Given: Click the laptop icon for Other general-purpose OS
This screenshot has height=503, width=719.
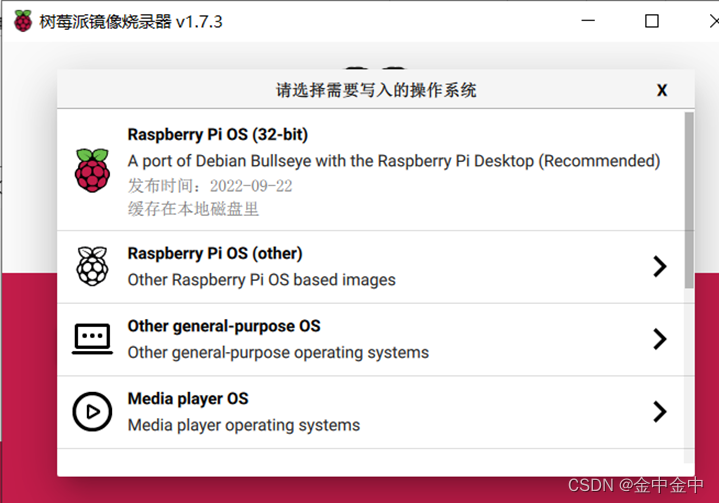Looking at the screenshot, I should 92,339.
